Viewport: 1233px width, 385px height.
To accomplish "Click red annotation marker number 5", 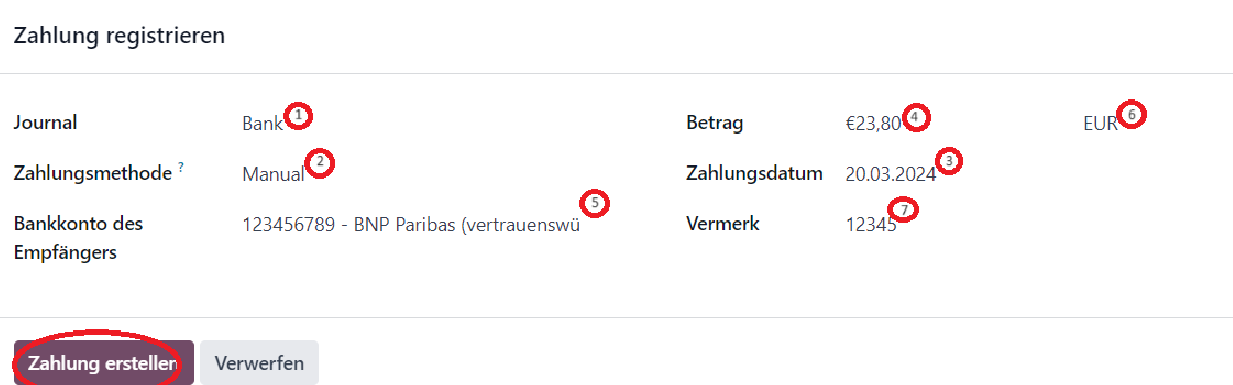I will [x=596, y=203].
